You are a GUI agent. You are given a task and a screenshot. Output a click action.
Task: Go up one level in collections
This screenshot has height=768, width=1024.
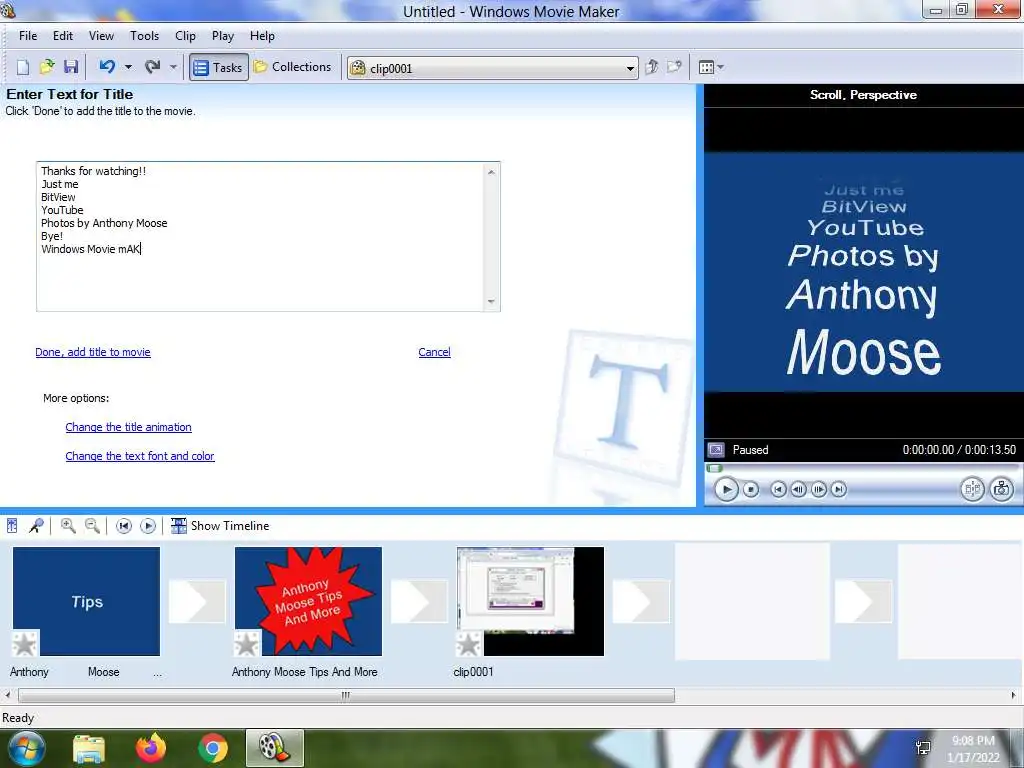[x=652, y=67]
